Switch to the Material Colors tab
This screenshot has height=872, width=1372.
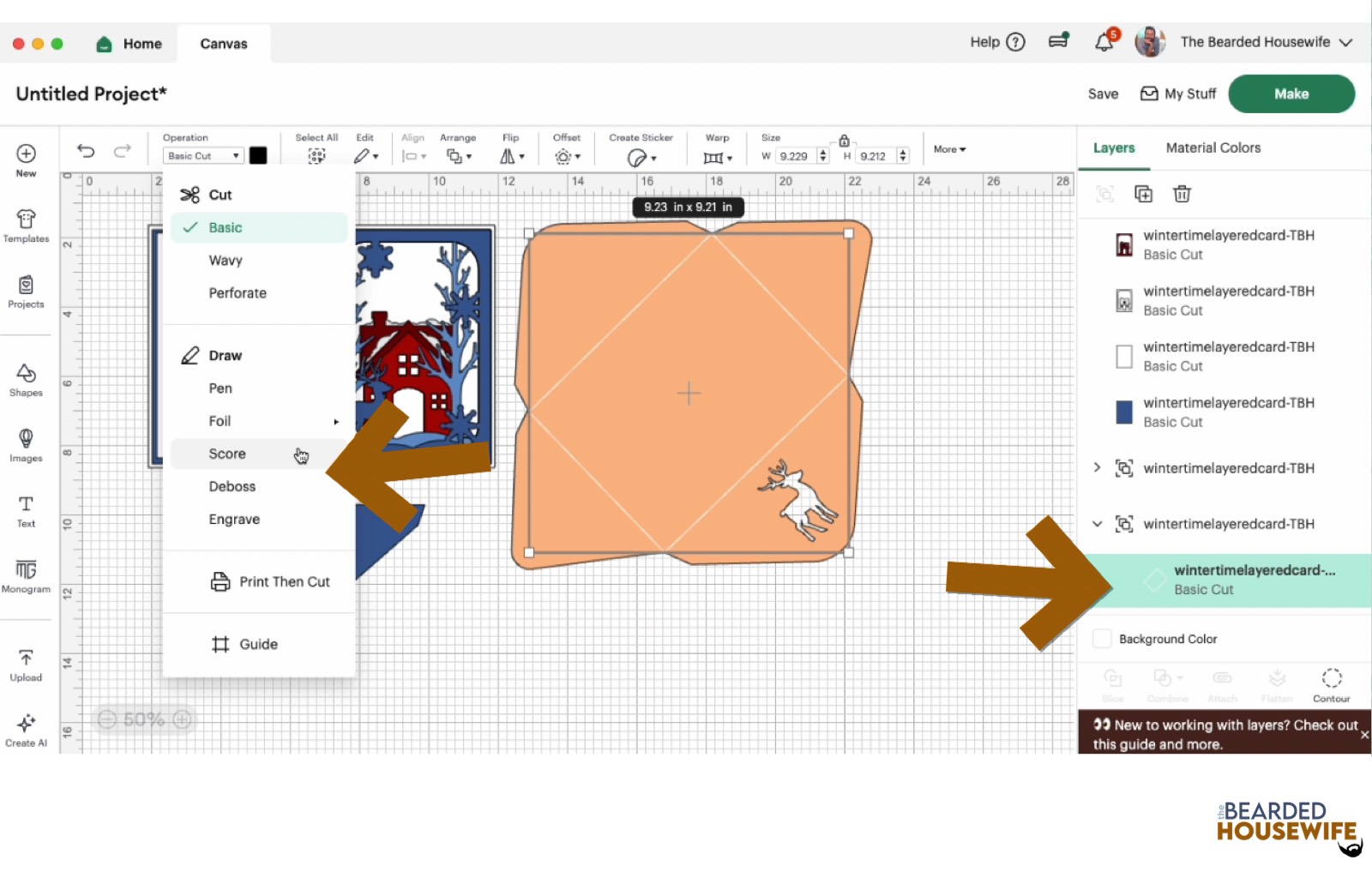pos(1213,147)
